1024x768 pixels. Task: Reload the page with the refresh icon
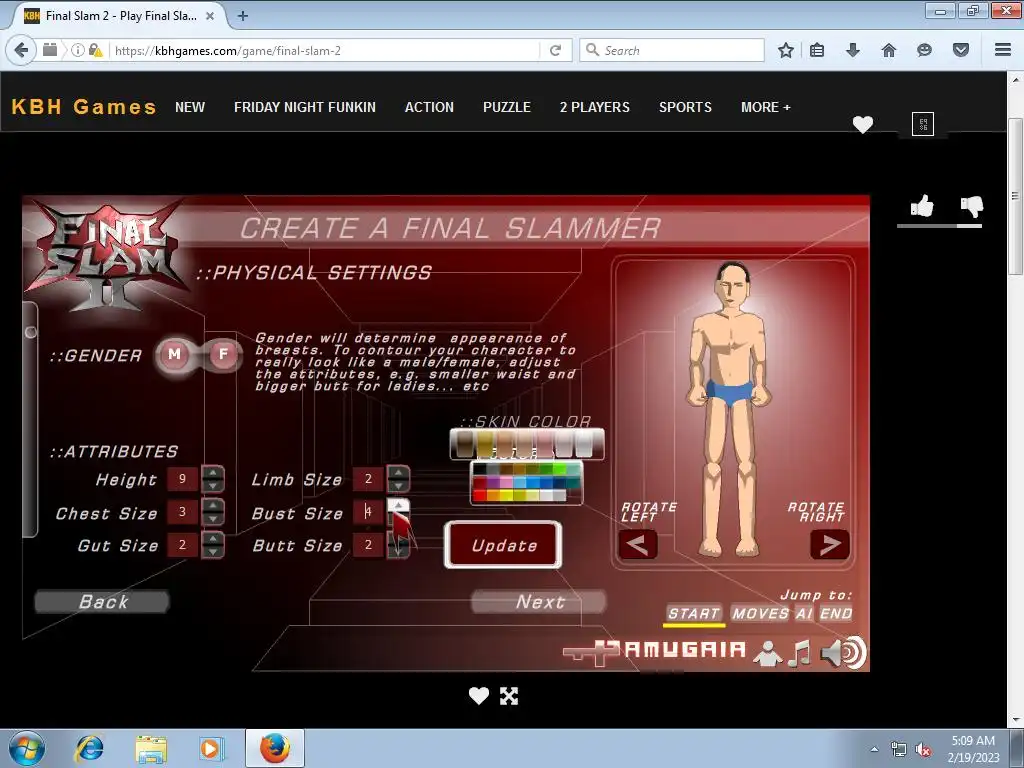tap(556, 50)
